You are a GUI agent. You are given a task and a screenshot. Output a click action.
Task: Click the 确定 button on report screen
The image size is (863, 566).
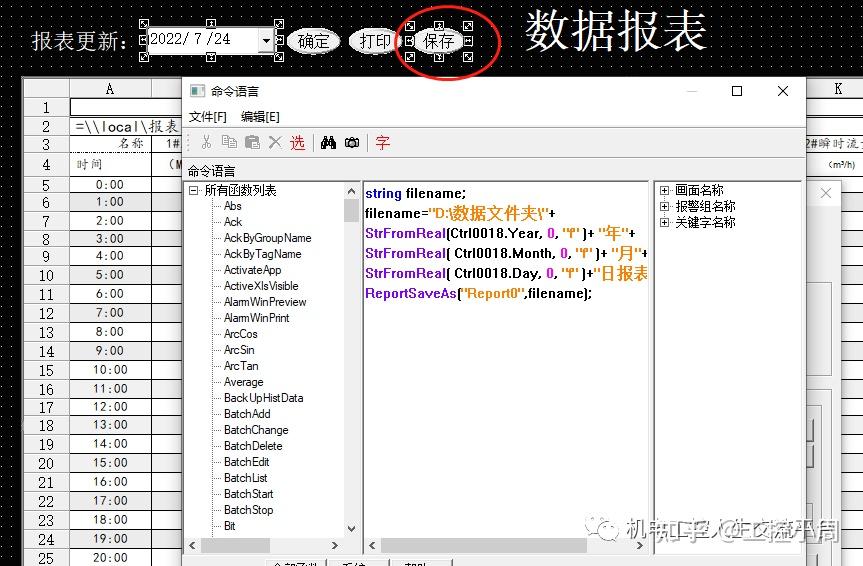(x=314, y=41)
